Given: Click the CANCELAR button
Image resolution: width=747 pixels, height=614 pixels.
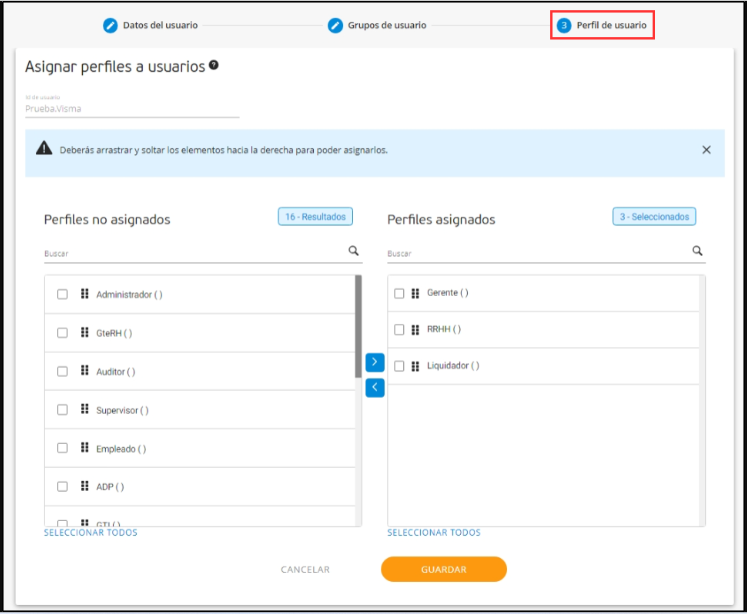Looking at the screenshot, I should 305,570.
